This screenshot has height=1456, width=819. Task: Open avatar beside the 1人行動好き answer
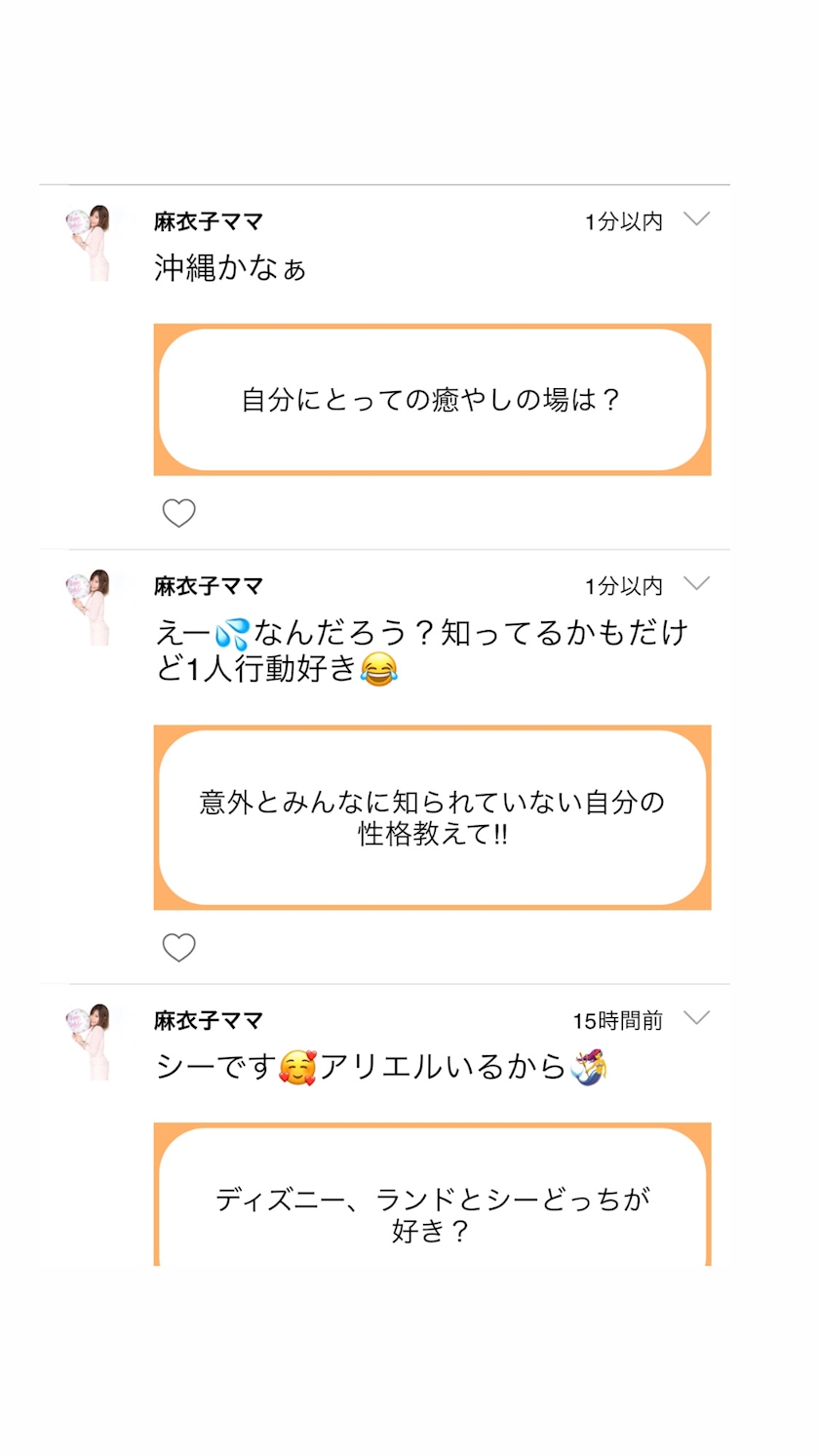[89, 607]
